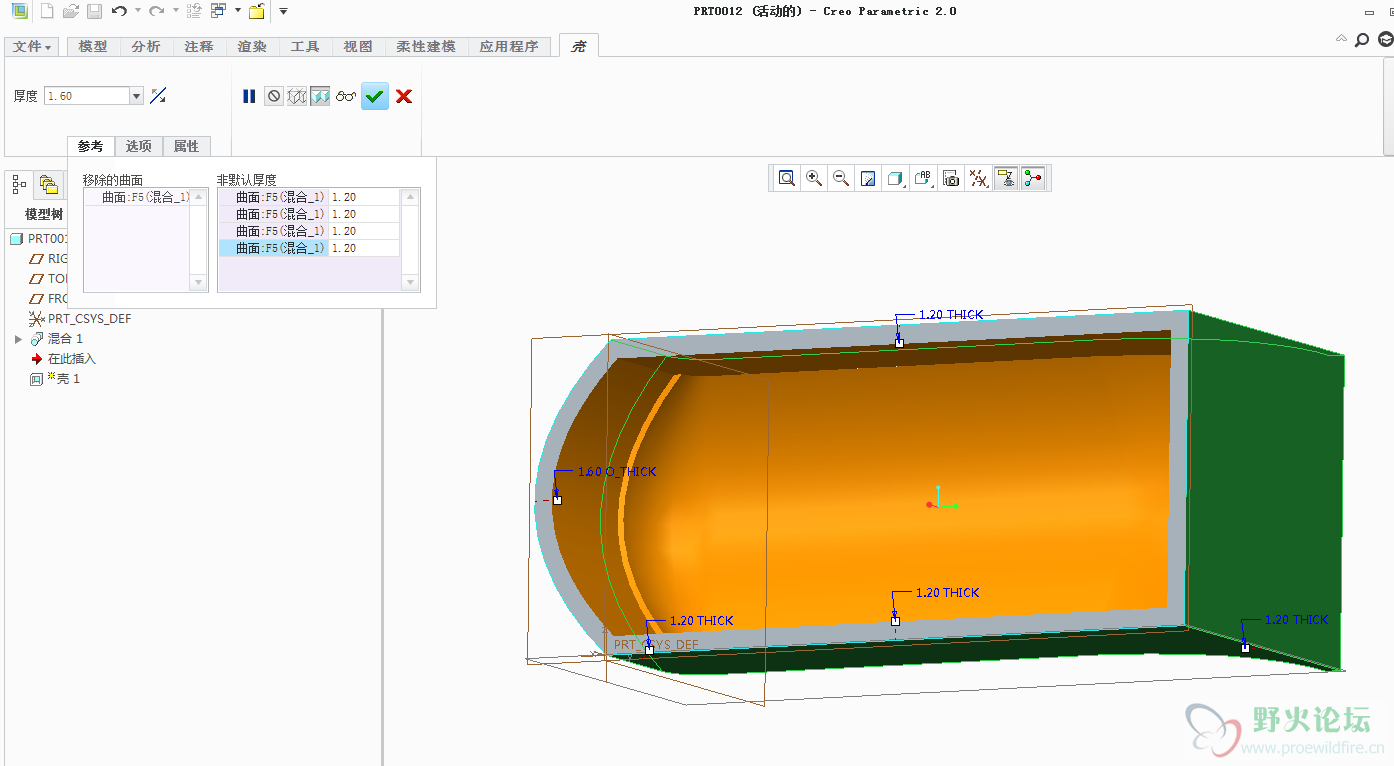Undo the last action
Screen dimensions: 1394x766
pyautogui.click(x=119, y=11)
